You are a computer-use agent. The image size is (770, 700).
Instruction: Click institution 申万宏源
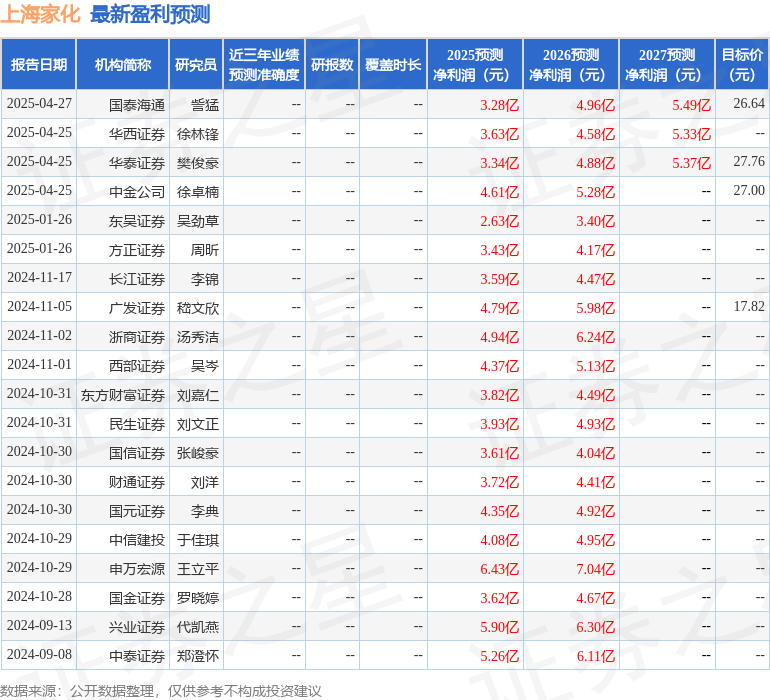[x=137, y=569]
